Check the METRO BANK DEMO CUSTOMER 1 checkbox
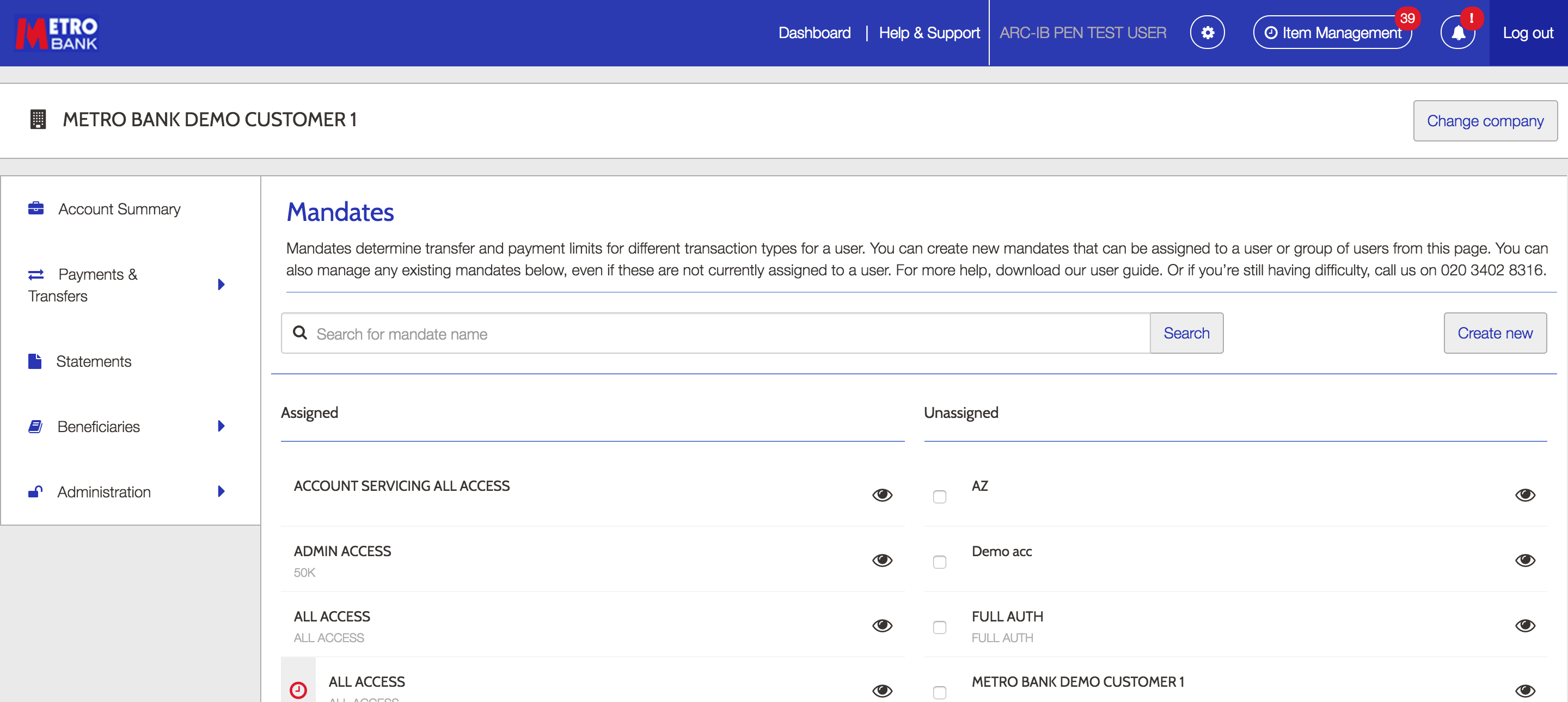1568x702 pixels. point(940,692)
